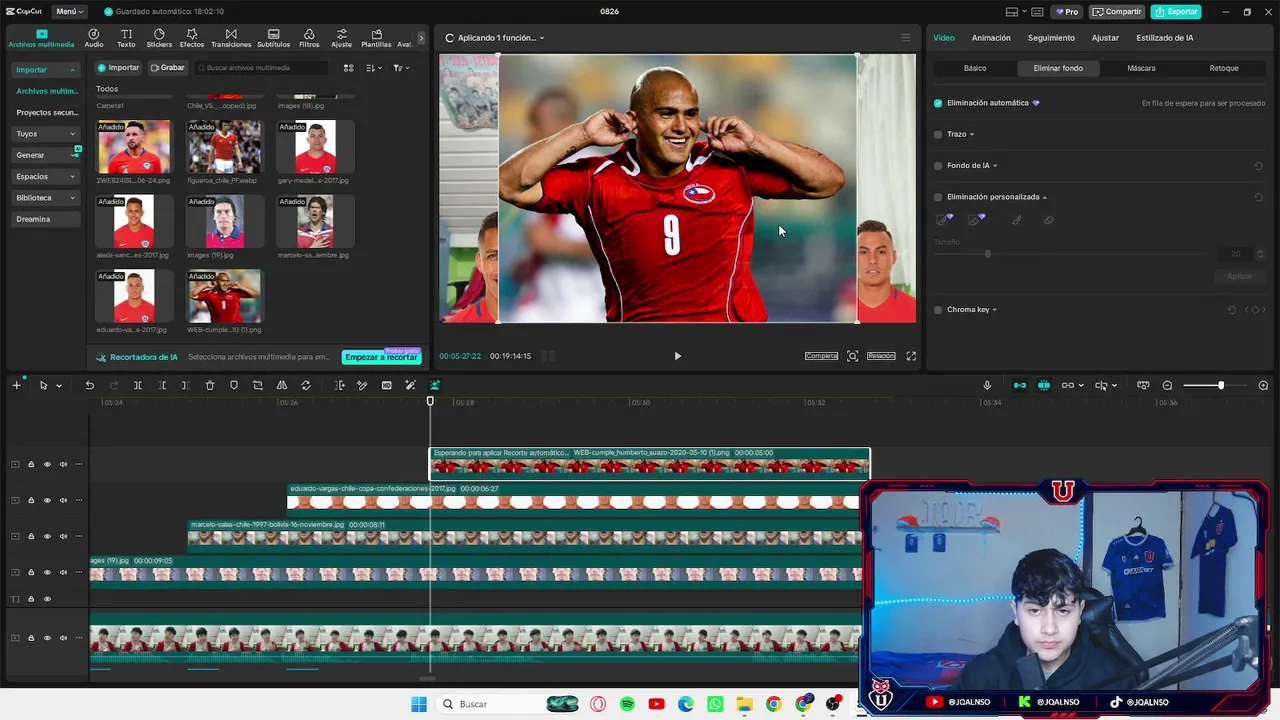Hide the top video track with eye icon
Image resolution: width=1280 pixels, height=720 pixels.
(x=47, y=464)
